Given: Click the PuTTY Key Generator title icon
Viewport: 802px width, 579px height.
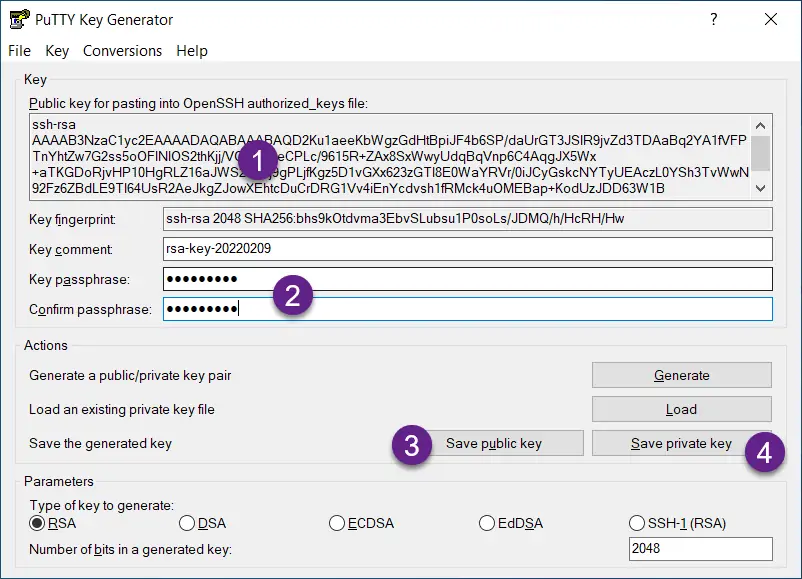Looking at the screenshot, I should [x=18, y=19].
